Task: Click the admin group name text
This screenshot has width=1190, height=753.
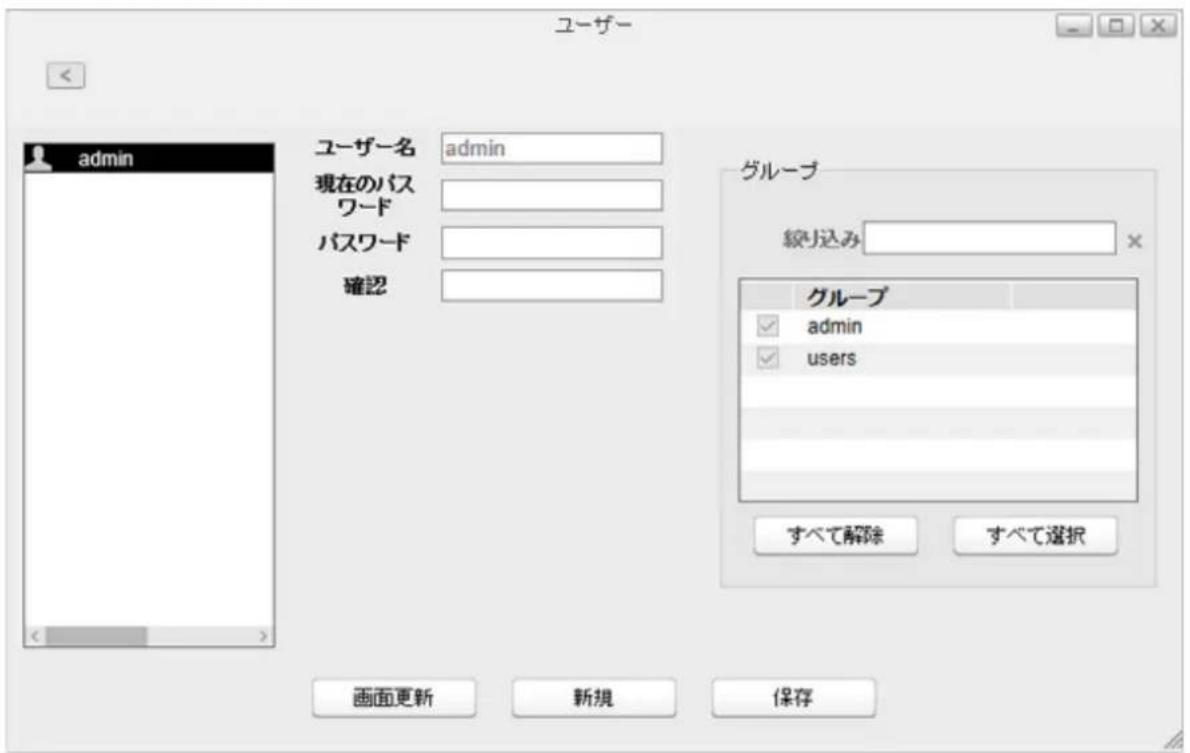Action: tap(834, 326)
